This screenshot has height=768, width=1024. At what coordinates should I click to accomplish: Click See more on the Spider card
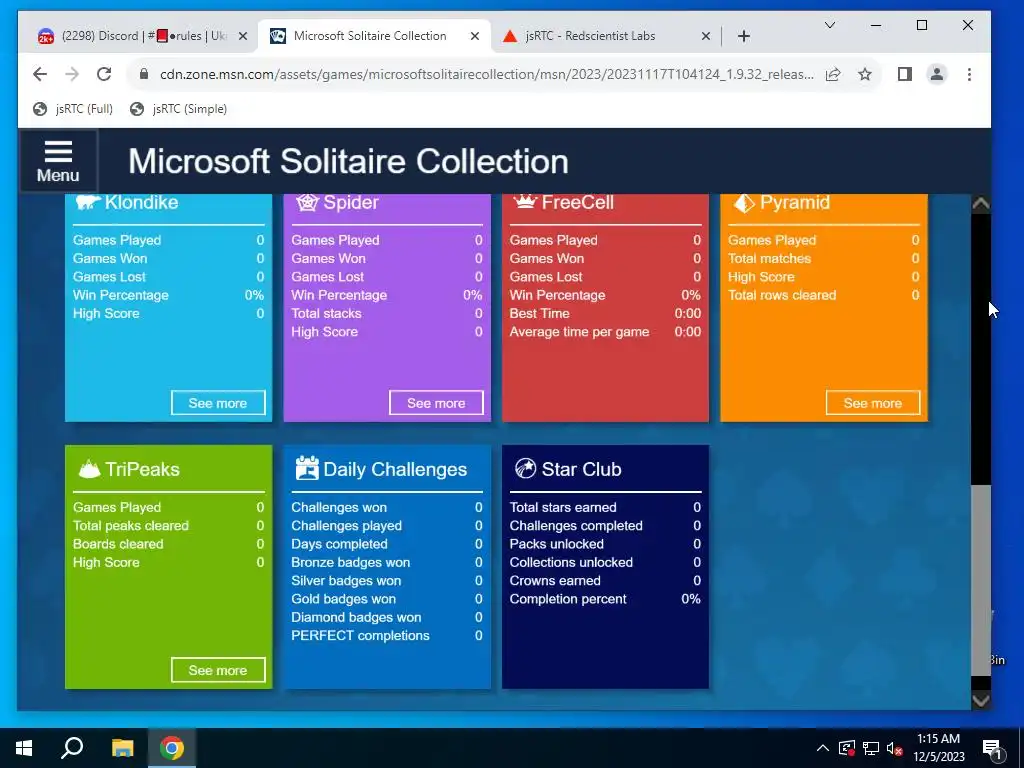pos(436,403)
